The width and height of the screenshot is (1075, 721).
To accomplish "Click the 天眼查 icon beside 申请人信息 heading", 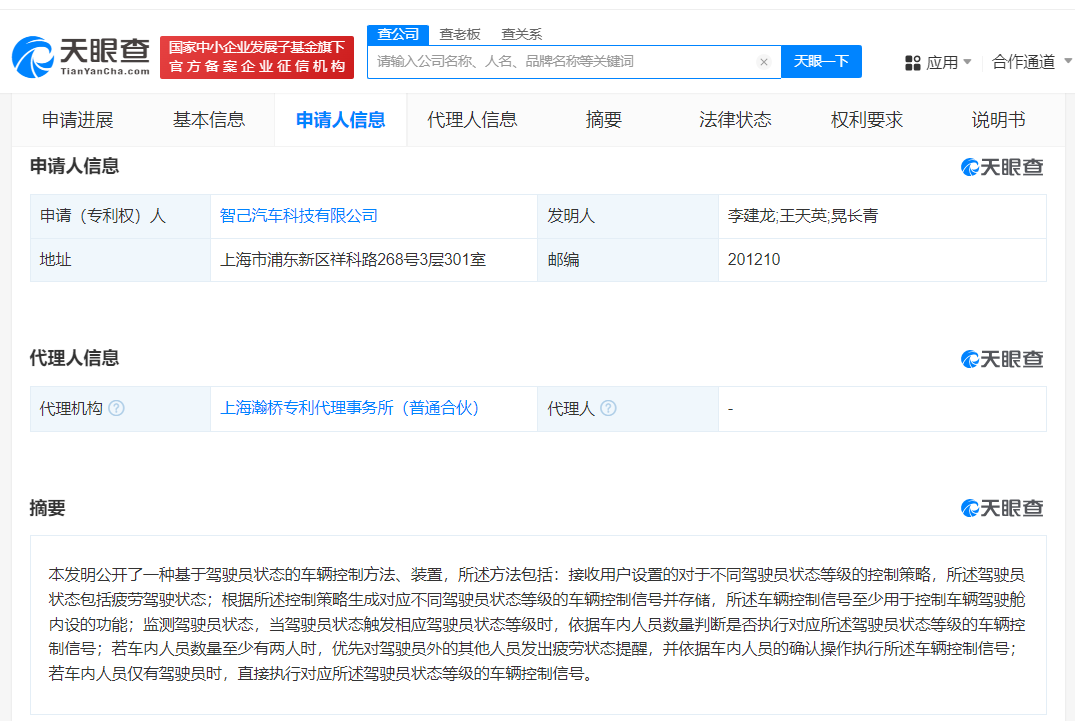I will coord(1002,167).
